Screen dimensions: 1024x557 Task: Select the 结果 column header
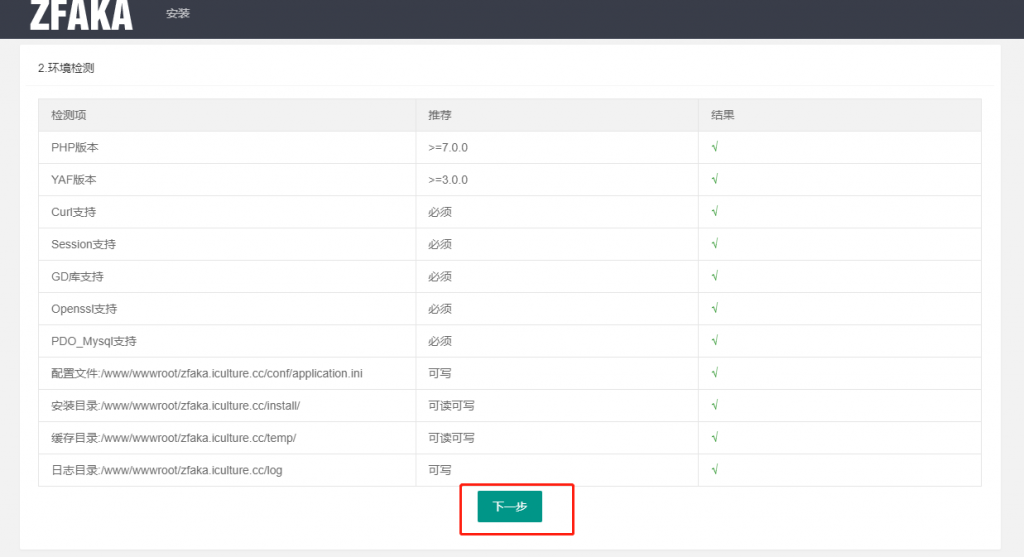(x=722, y=115)
